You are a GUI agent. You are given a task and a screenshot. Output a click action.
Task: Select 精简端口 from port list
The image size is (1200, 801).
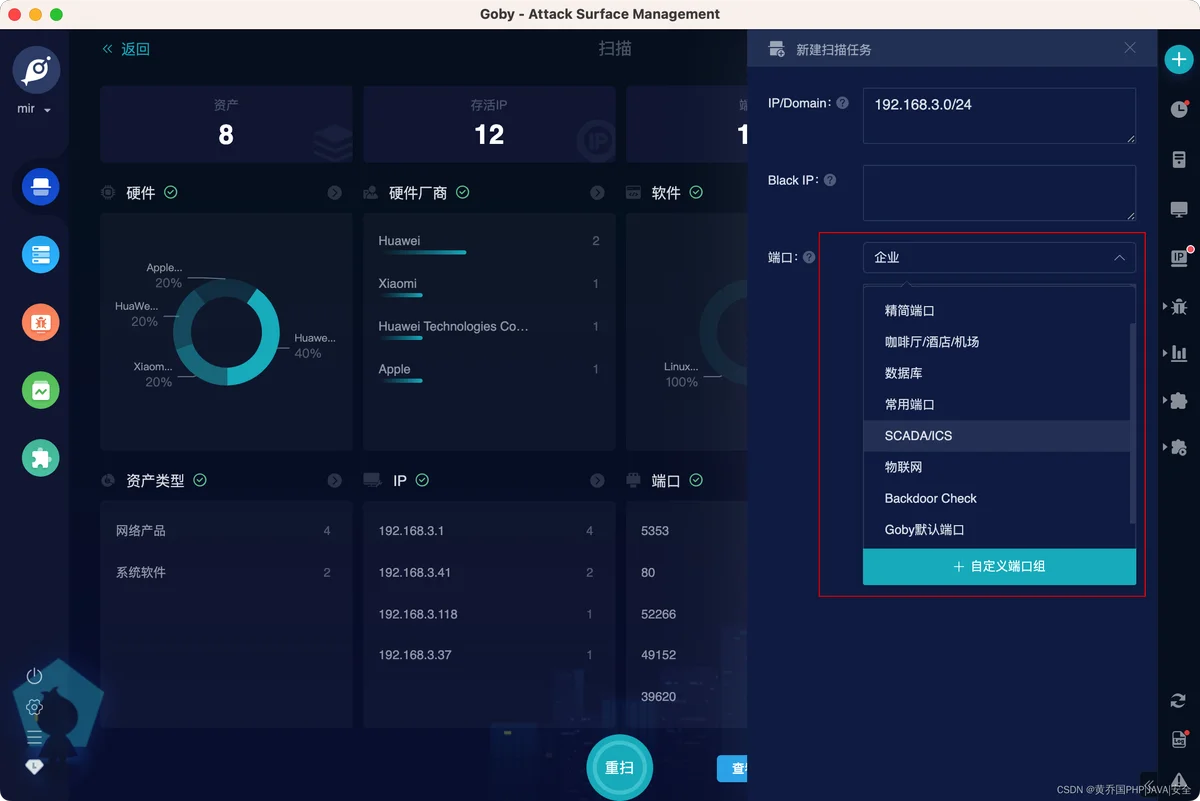996,311
